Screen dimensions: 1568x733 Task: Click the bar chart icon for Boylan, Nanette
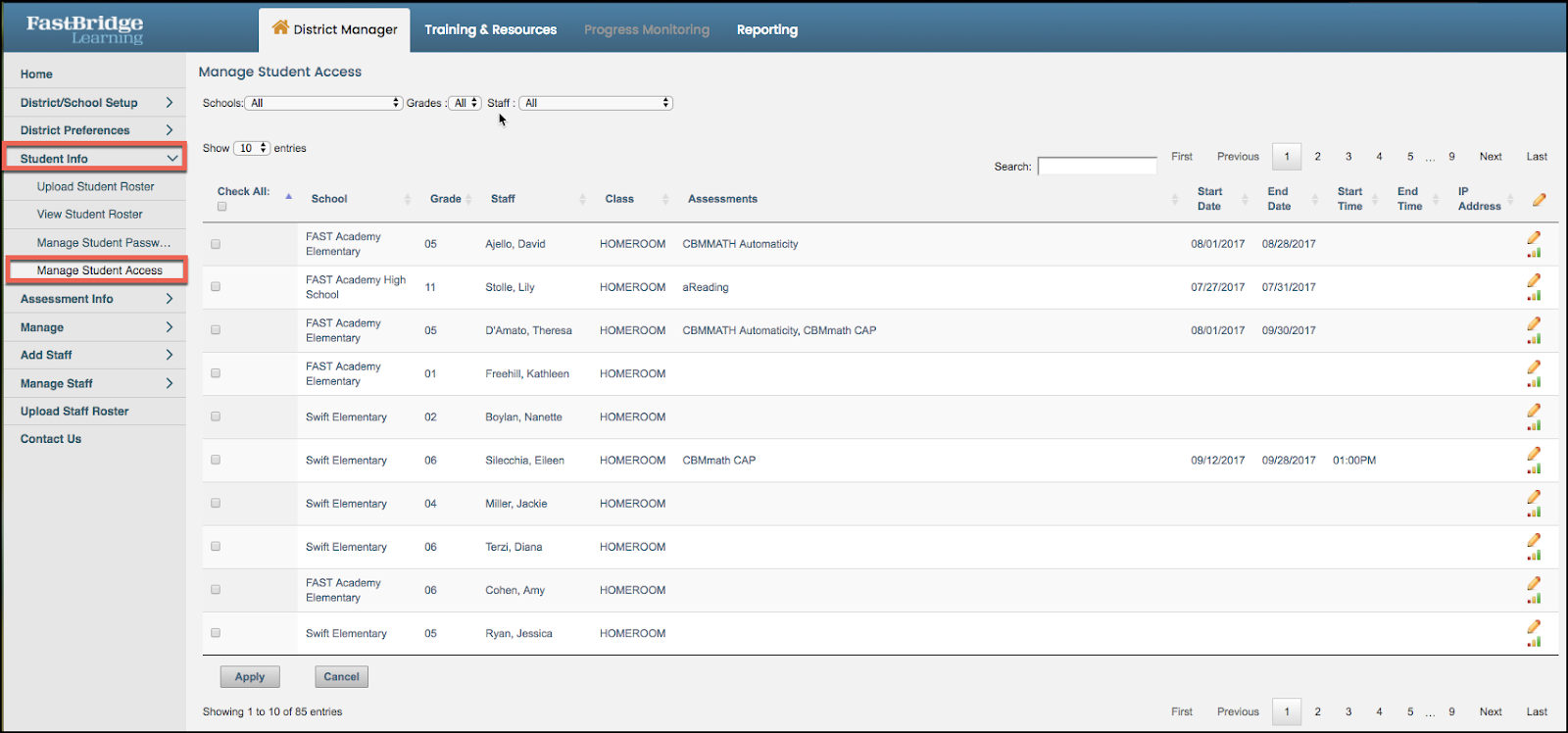pos(1534,425)
